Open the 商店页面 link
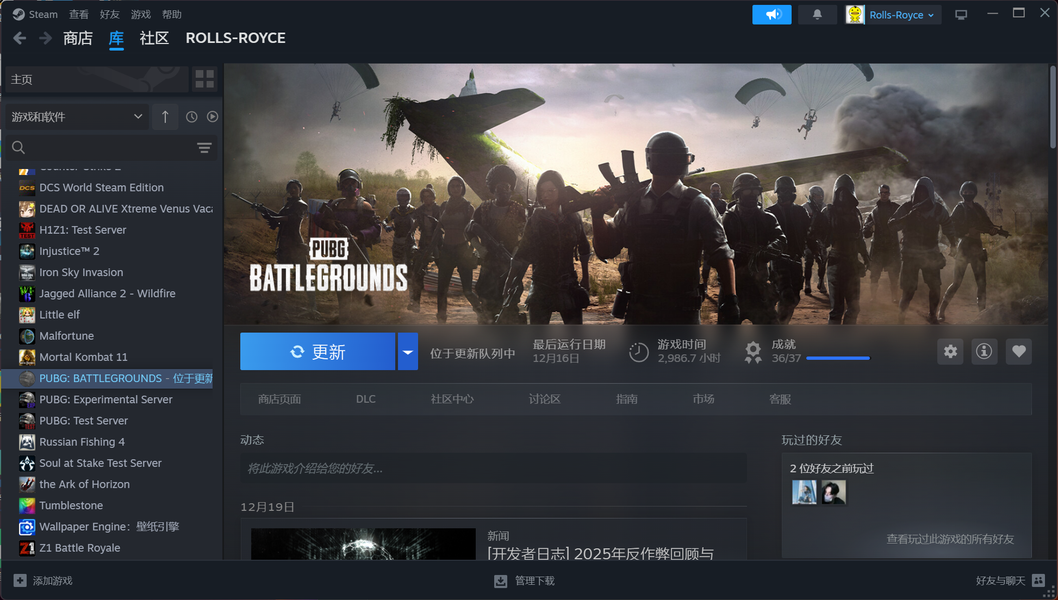Viewport: 1058px width, 600px height. (279, 400)
